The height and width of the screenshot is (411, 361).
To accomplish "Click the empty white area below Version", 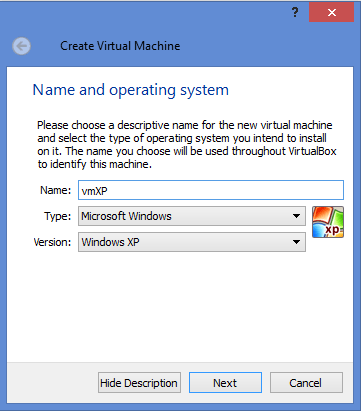I will pyautogui.click(x=180, y=307).
